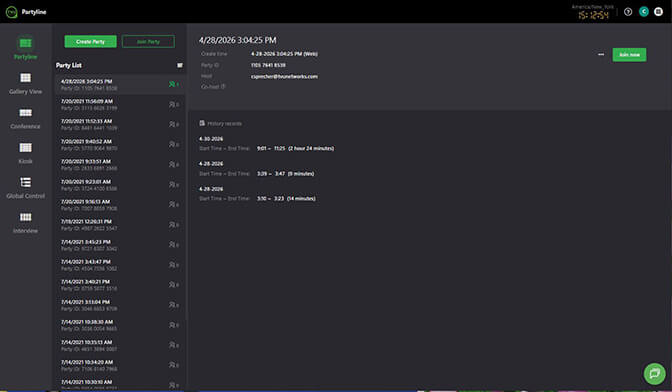Open the three-dots more options menu
Image resolution: width=672 pixels, height=392 pixels.
(x=601, y=54)
